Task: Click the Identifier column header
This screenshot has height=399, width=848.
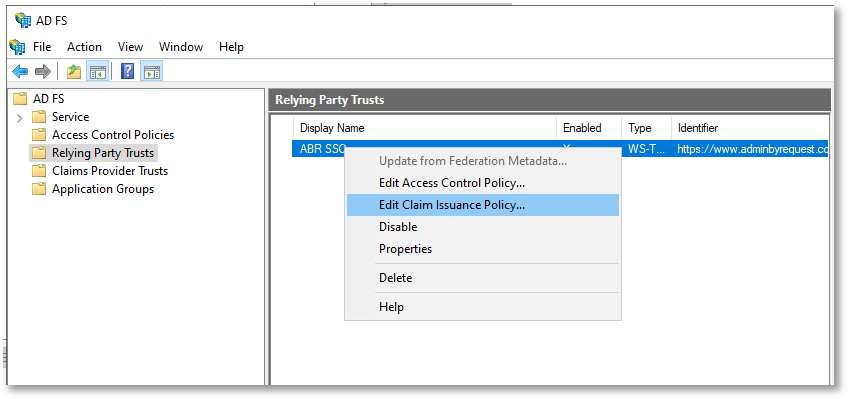Action: coord(750,128)
